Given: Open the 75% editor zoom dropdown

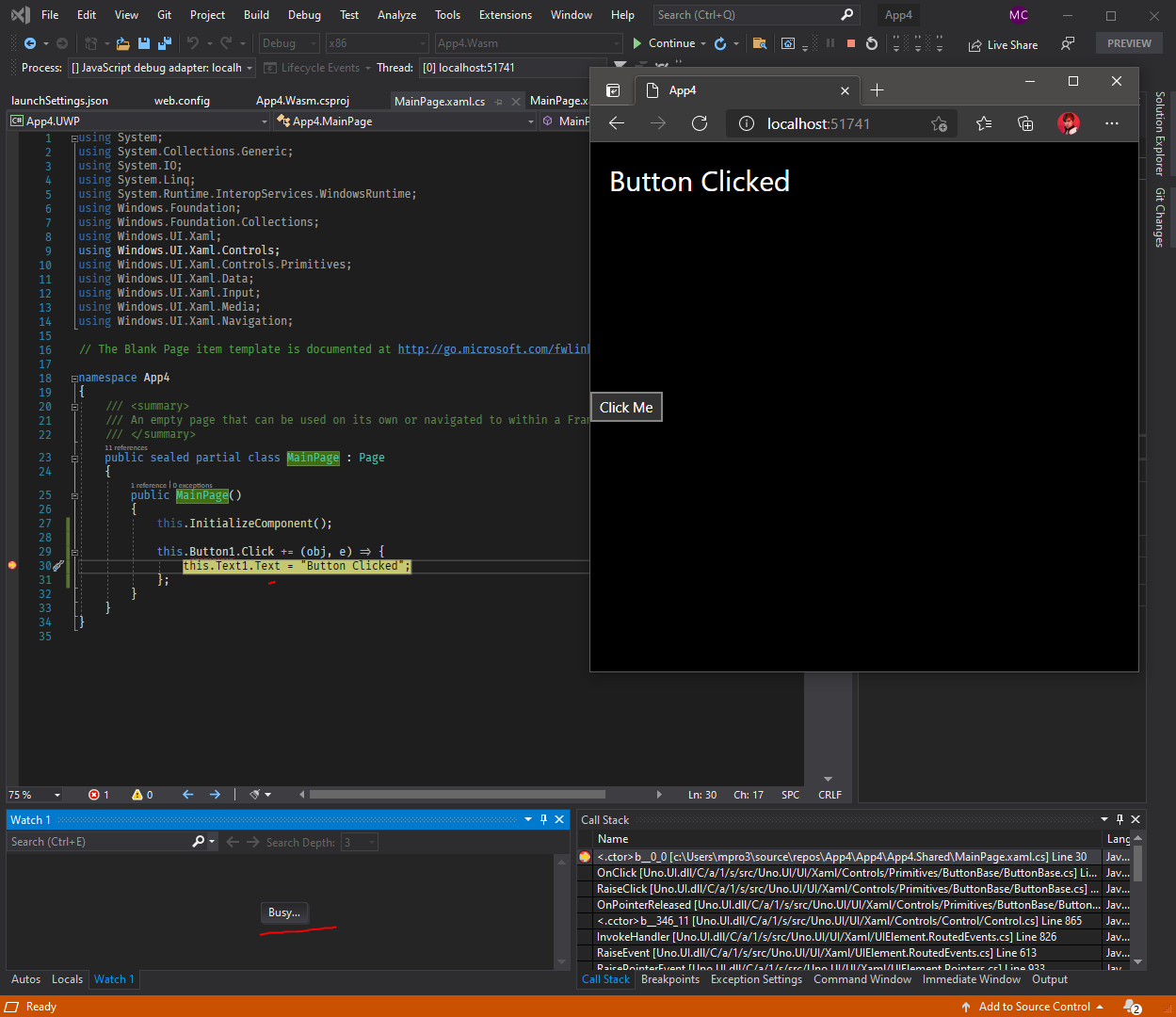Looking at the screenshot, I should pyautogui.click(x=35, y=794).
